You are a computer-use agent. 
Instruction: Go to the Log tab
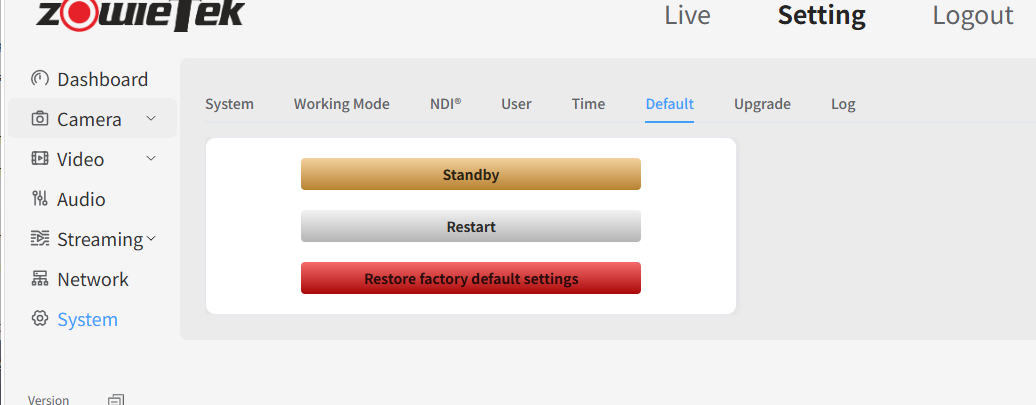click(x=843, y=104)
